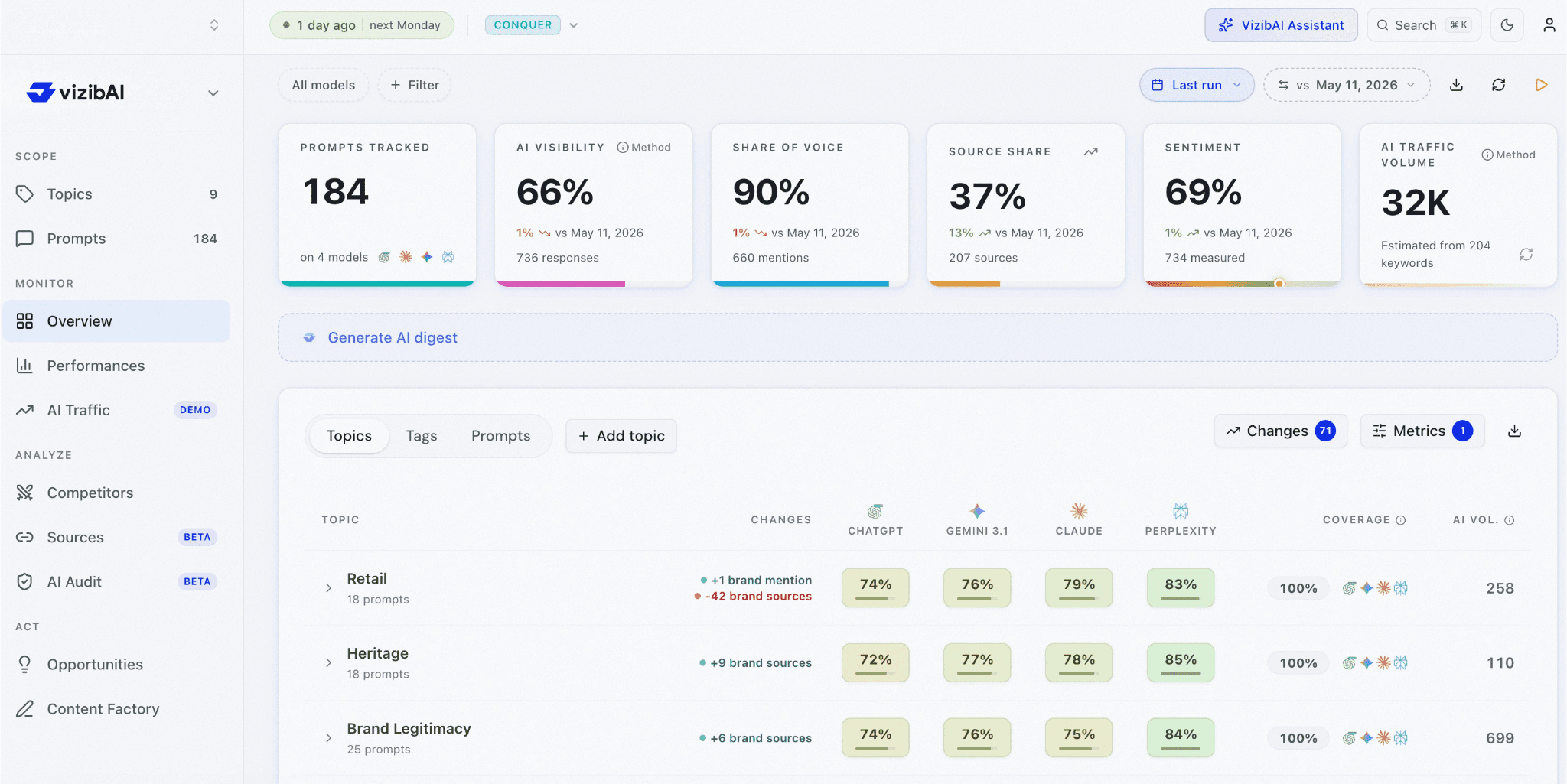Image resolution: width=1567 pixels, height=784 pixels.
Task: Open the vs May 11, 2026 comparison dropdown
Action: point(1347,85)
